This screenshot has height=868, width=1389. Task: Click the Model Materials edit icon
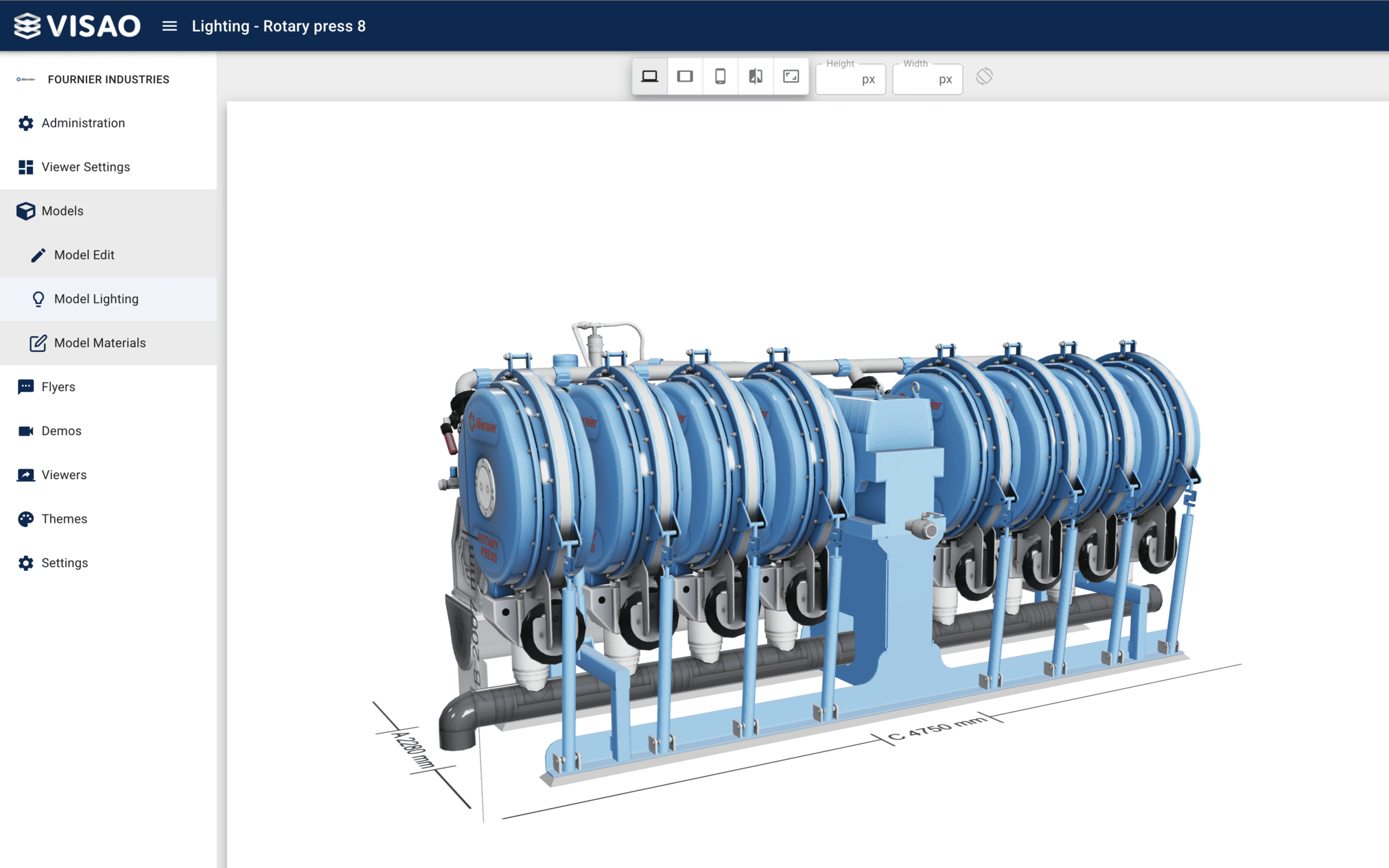[39, 342]
